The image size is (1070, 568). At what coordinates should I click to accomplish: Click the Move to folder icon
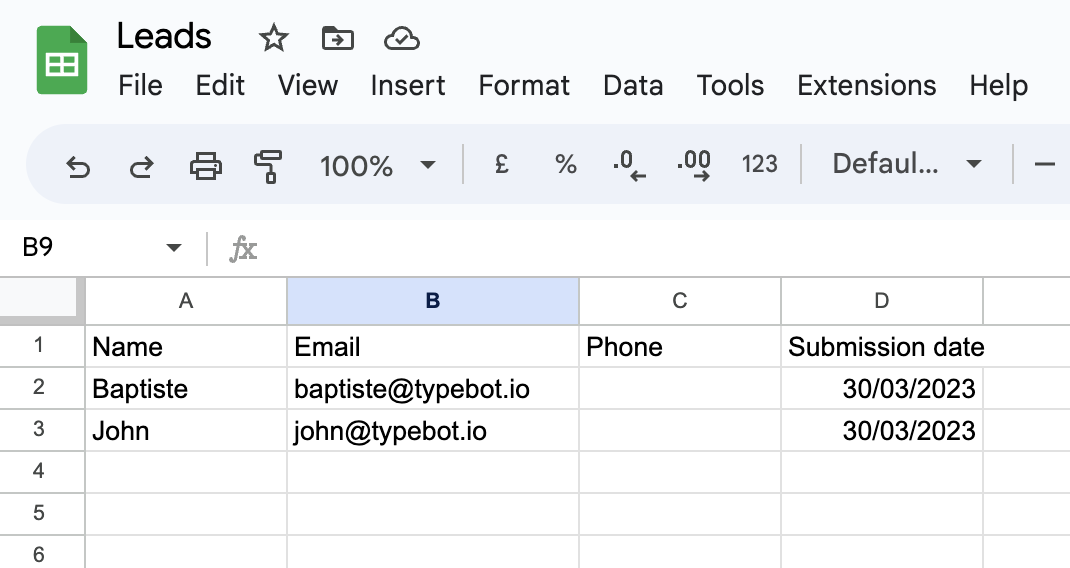coord(338,39)
